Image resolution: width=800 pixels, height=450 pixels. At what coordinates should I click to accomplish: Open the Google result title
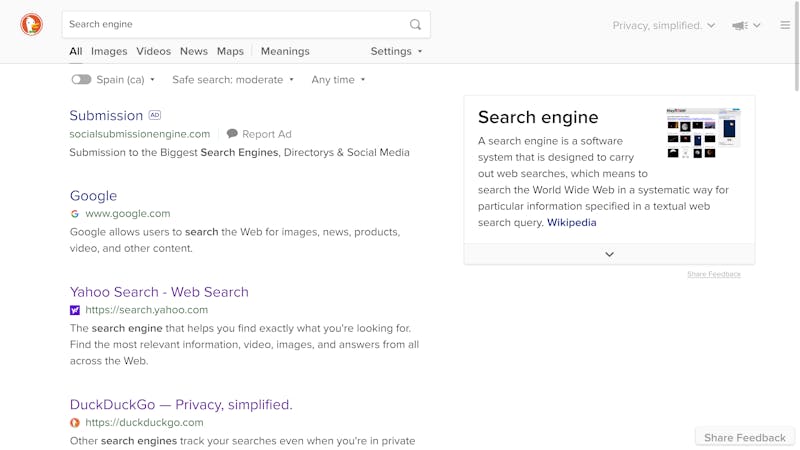93,195
